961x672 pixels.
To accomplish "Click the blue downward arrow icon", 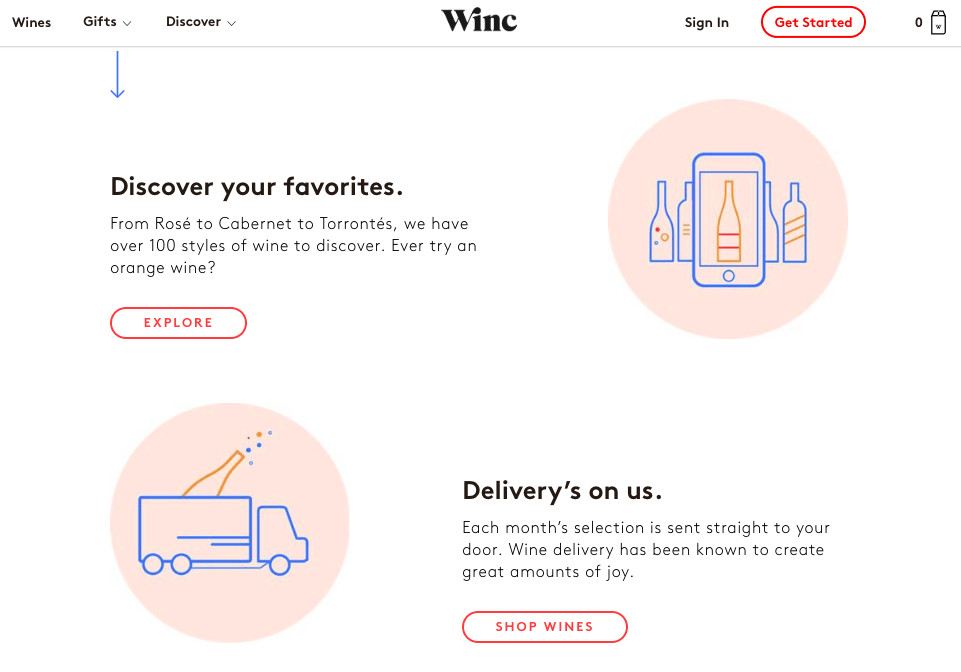I will tap(117, 75).
